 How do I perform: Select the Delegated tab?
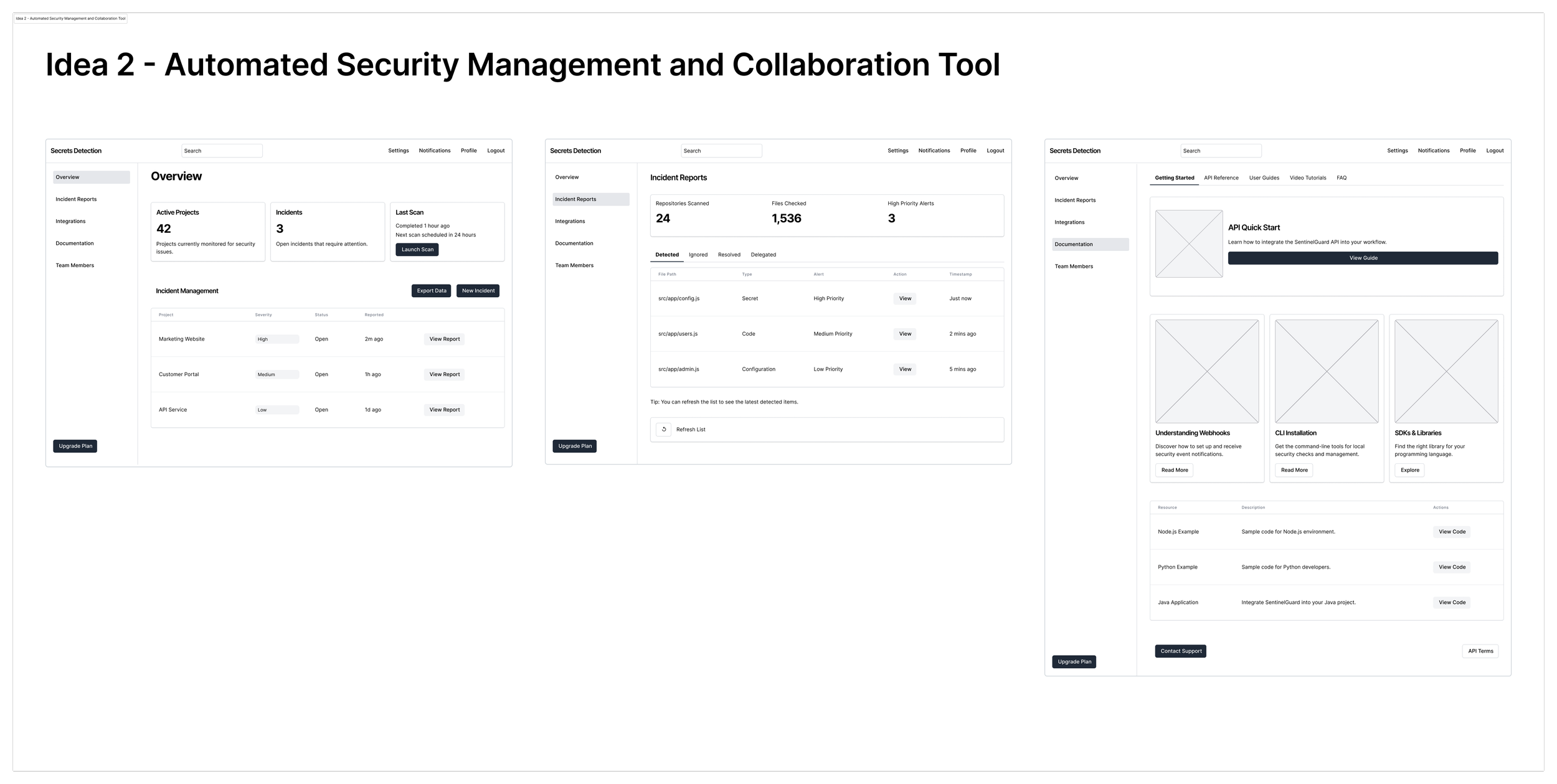(763, 255)
